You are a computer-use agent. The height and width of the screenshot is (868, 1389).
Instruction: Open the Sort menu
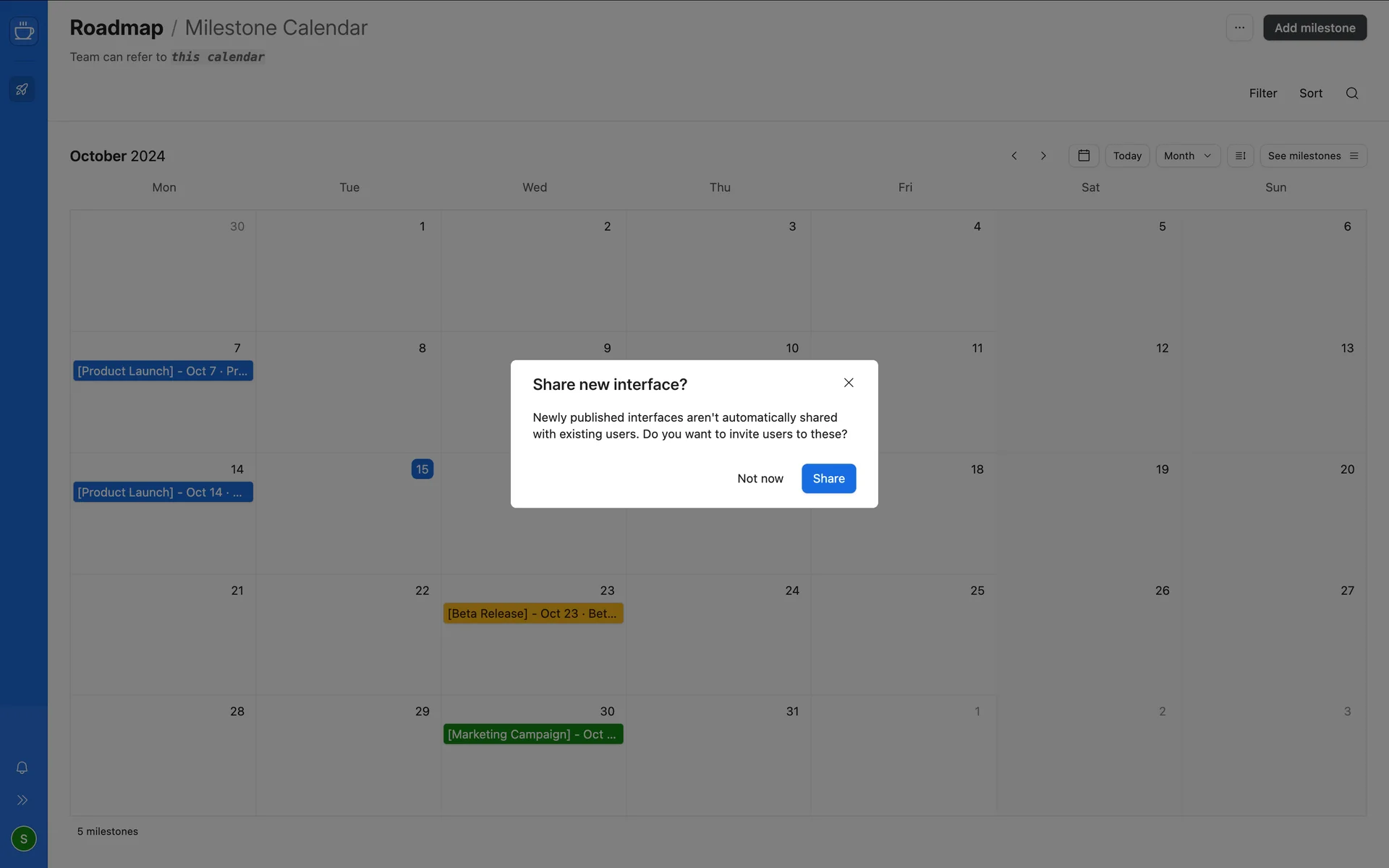pyautogui.click(x=1310, y=93)
